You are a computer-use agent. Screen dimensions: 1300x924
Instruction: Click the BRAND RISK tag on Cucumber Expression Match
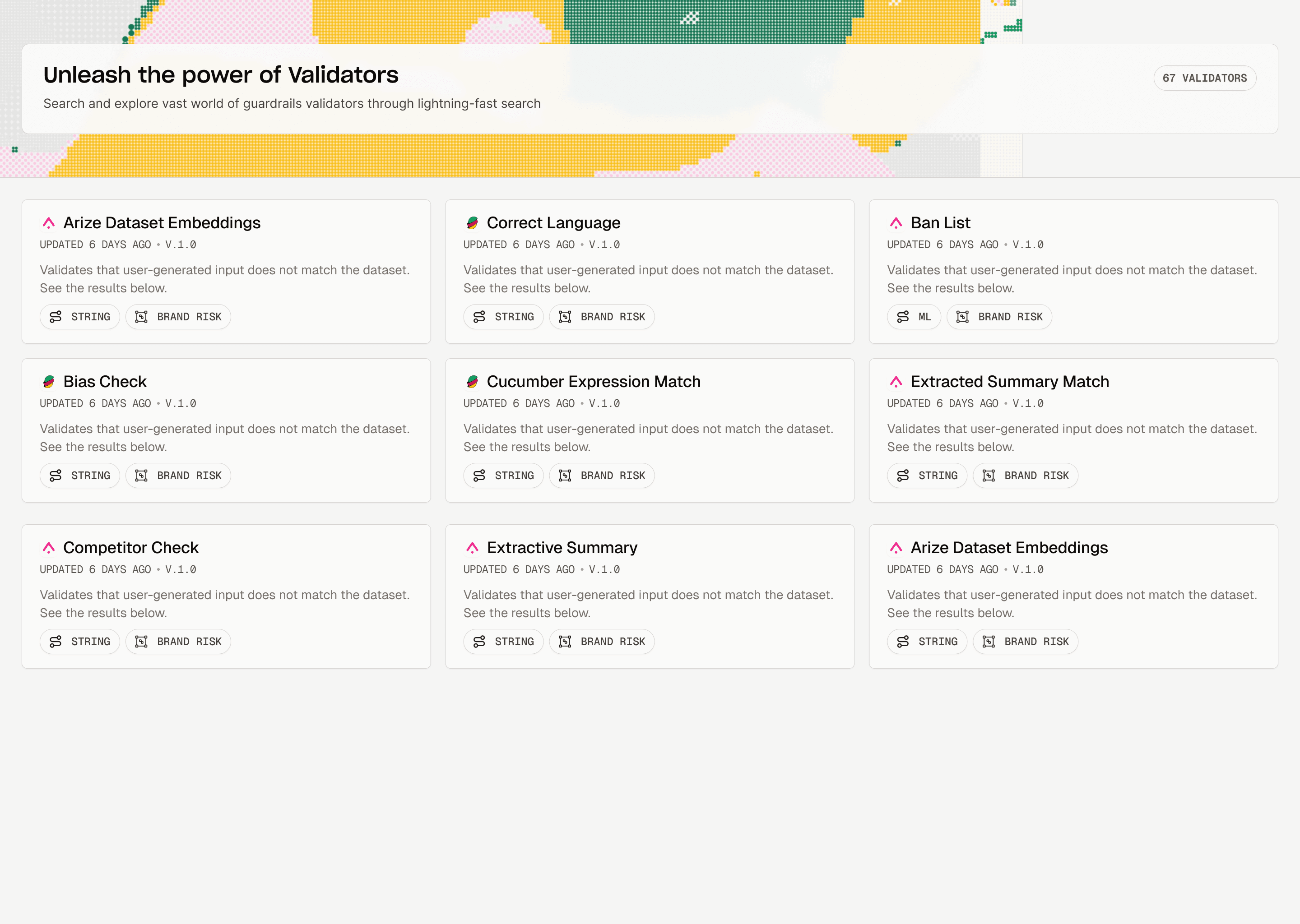[602, 476]
